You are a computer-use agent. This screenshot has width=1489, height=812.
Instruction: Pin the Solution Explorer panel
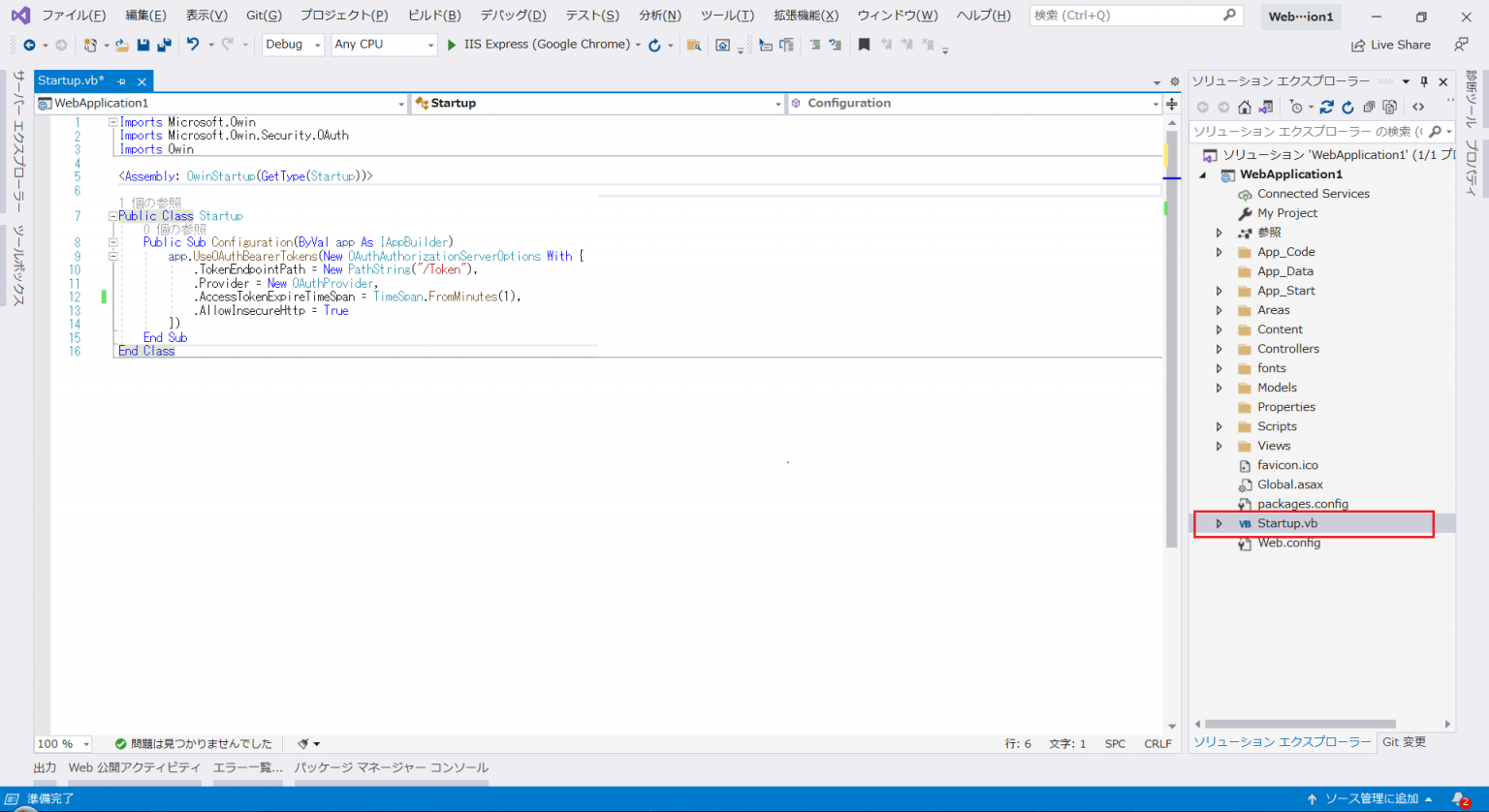click(1423, 81)
